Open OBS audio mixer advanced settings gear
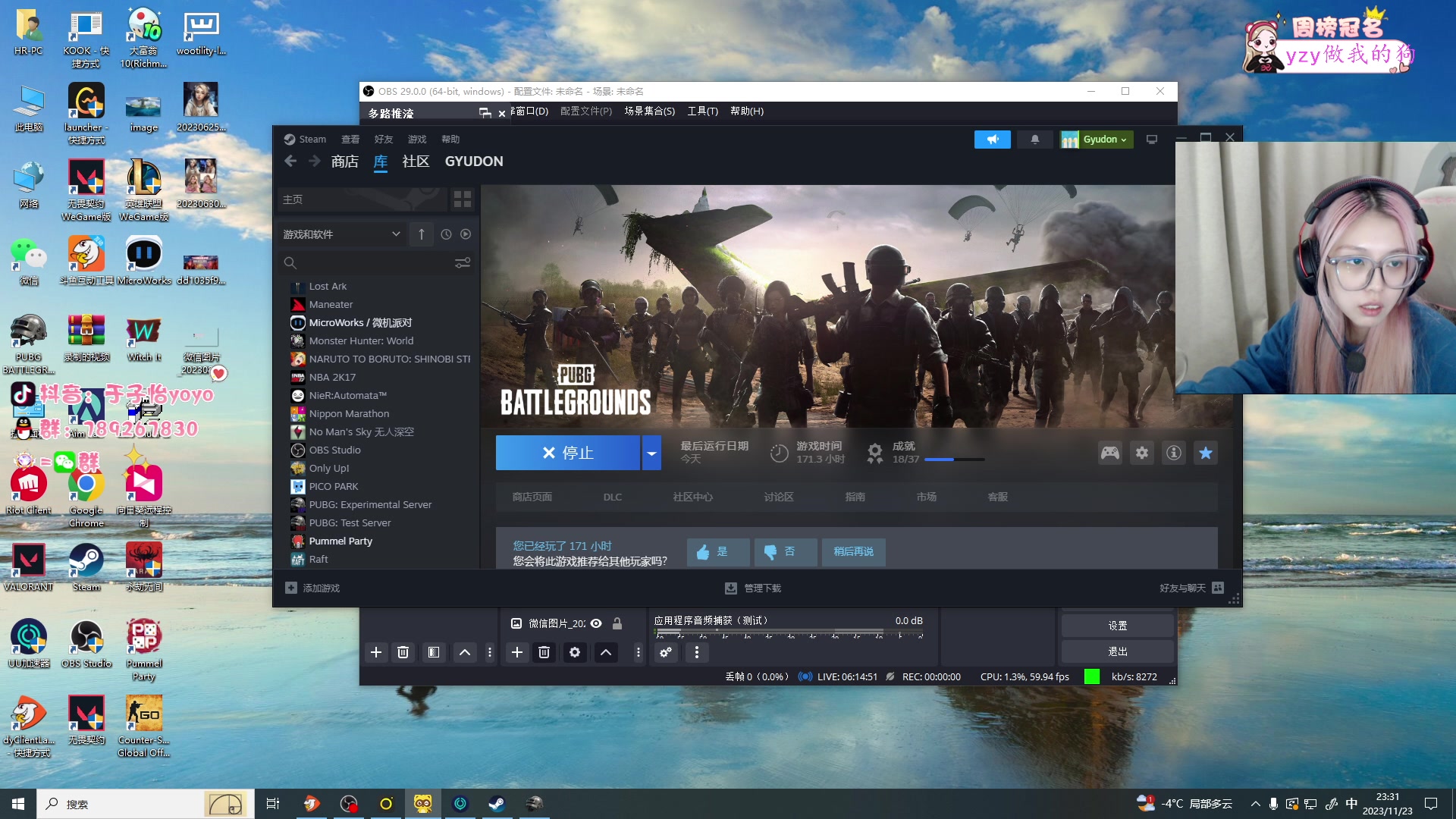 point(666,652)
